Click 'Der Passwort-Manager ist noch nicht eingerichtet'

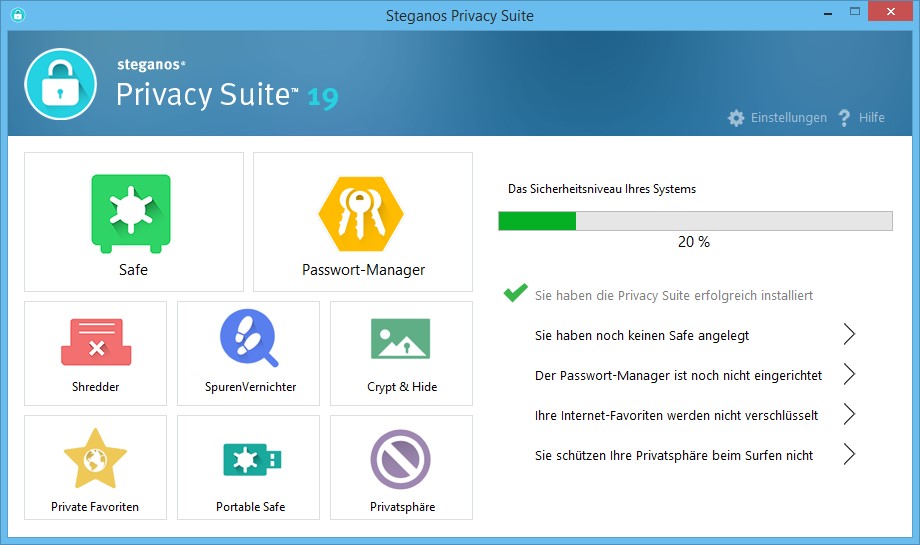(x=678, y=375)
